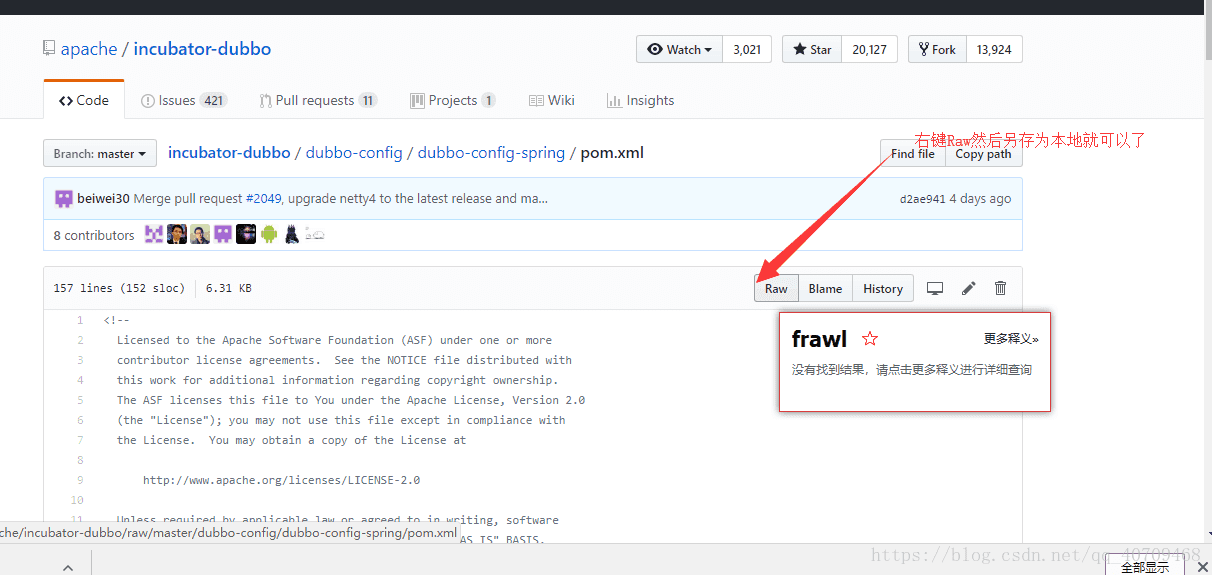The height and width of the screenshot is (575, 1212).
Task: Click the green Android contributor avatar
Action: (x=269, y=234)
